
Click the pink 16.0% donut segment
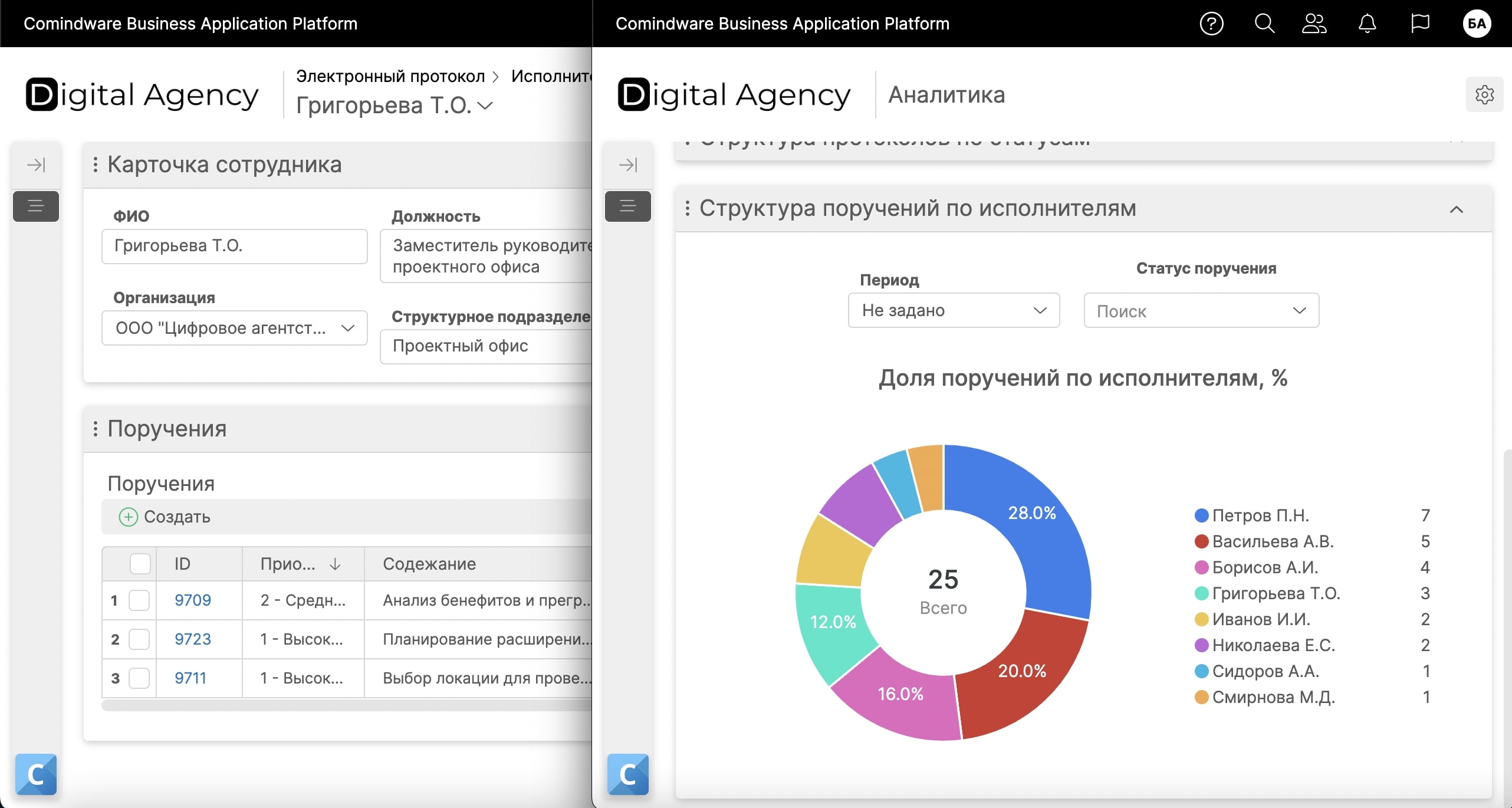point(900,694)
